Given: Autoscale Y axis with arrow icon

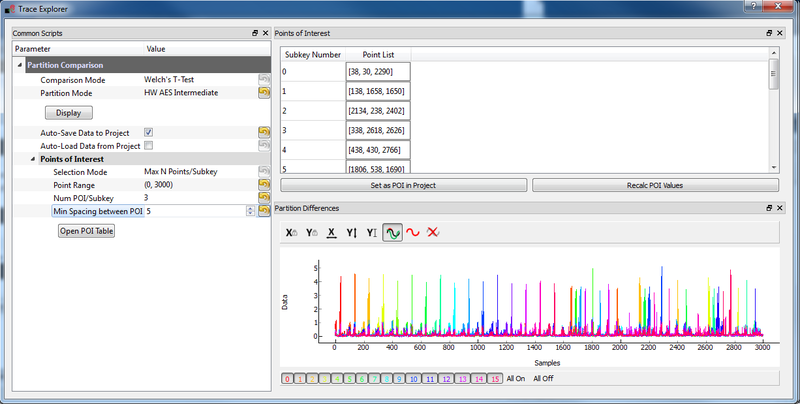Looking at the screenshot, I should [x=352, y=233].
